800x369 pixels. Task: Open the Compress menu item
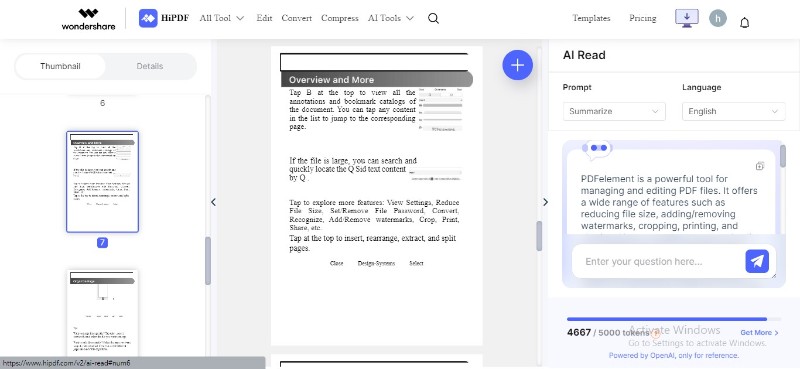click(340, 18)
